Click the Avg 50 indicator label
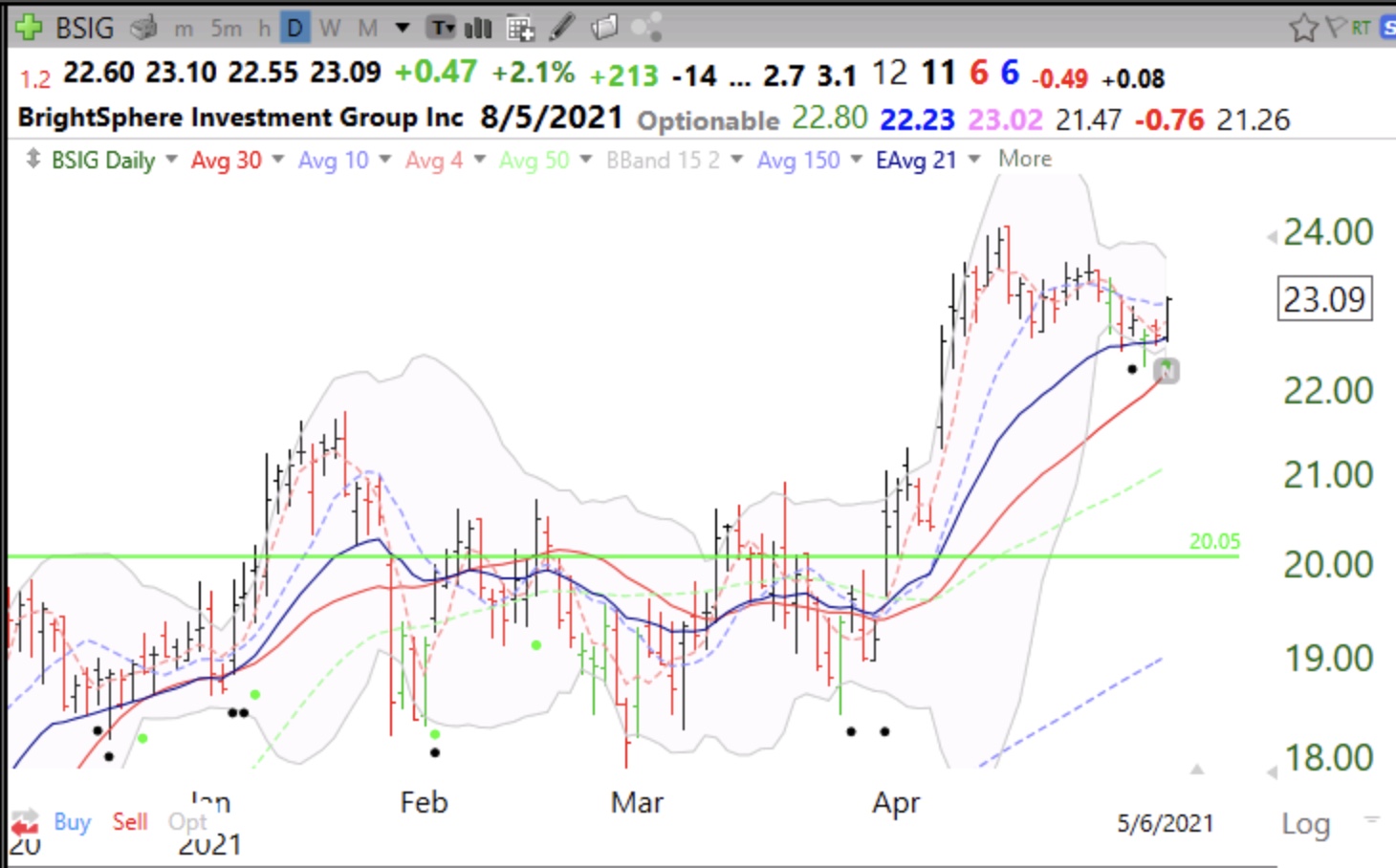1396x868 pixels. click(x=534, y=160)
